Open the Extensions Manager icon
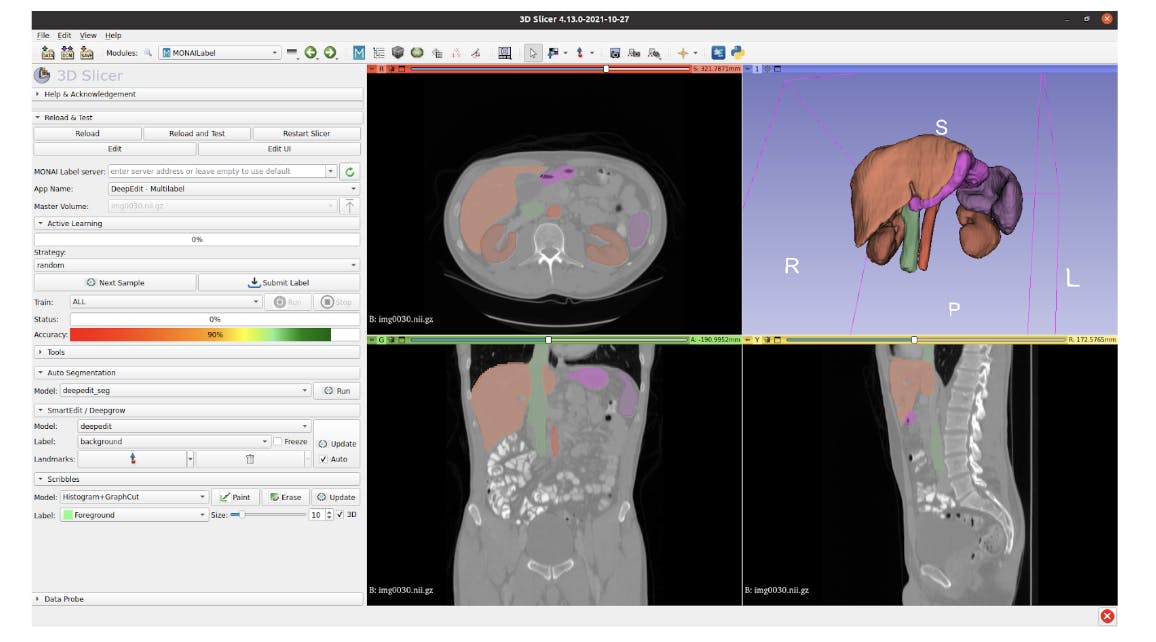This screenshot has height=642, width=1156. (718, 52)
